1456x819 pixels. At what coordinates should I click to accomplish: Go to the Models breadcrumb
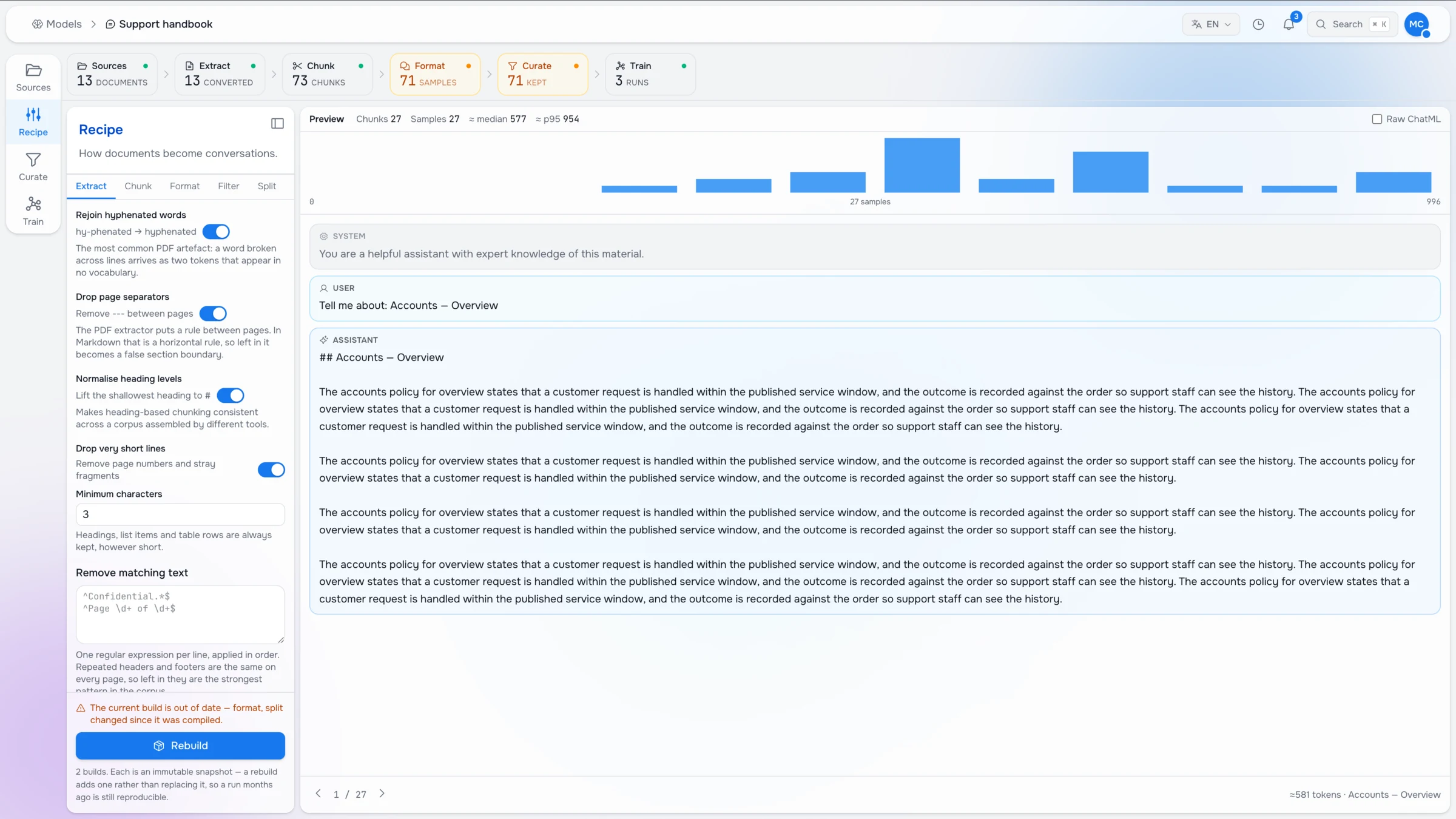pos(57,24)
